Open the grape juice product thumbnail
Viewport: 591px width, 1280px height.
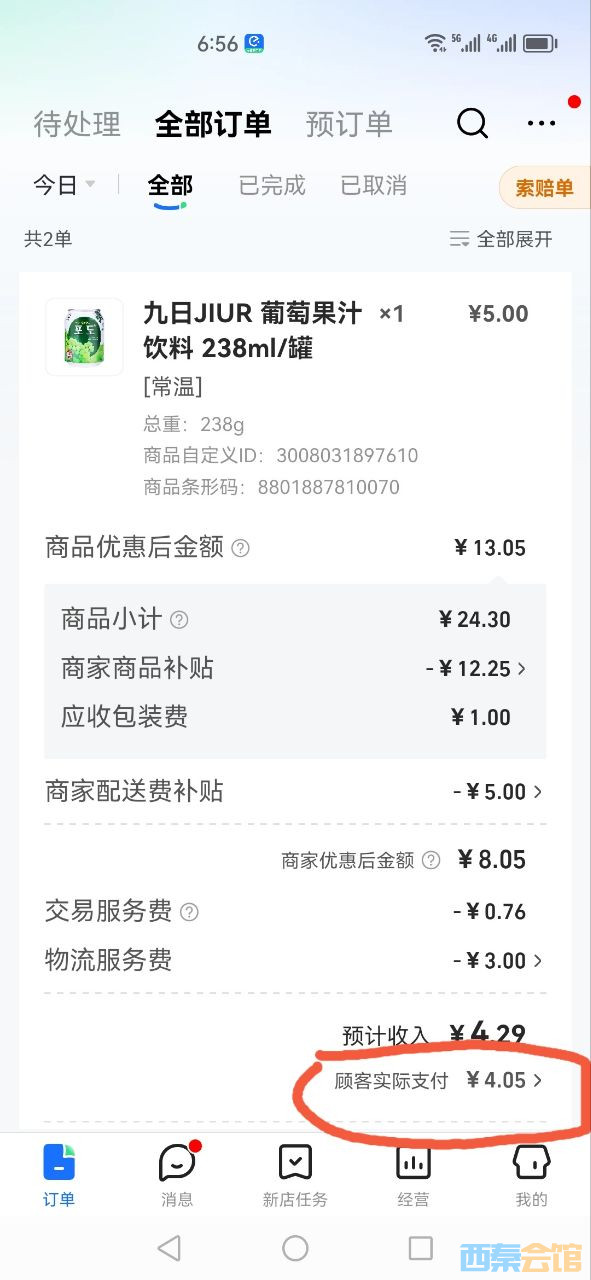point(84,337)
